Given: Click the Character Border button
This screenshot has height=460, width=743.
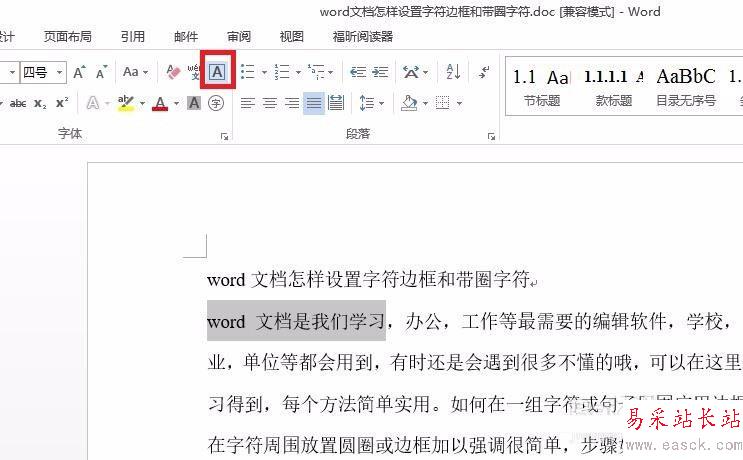Looking at the screenshot, I should pos(217,72).
